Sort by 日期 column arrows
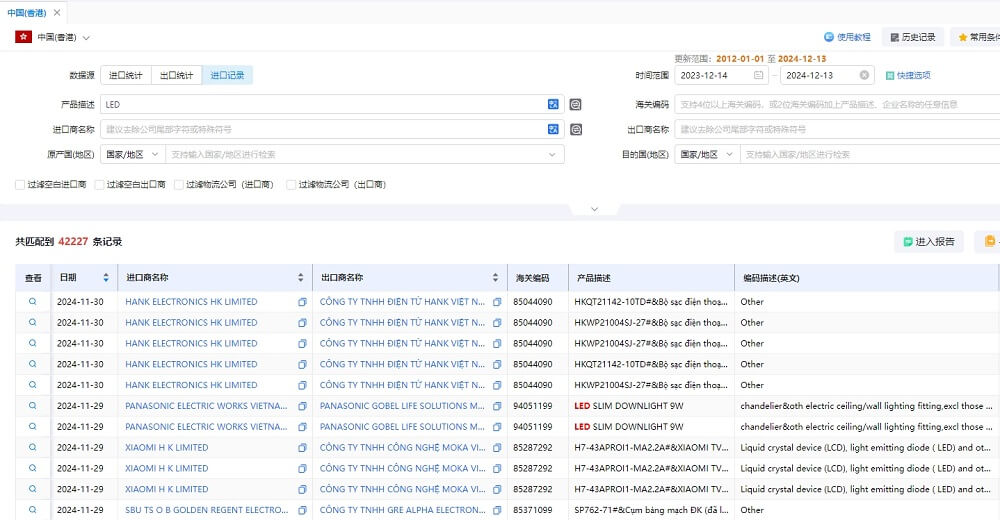1000x520 pixels. point(106,278)
